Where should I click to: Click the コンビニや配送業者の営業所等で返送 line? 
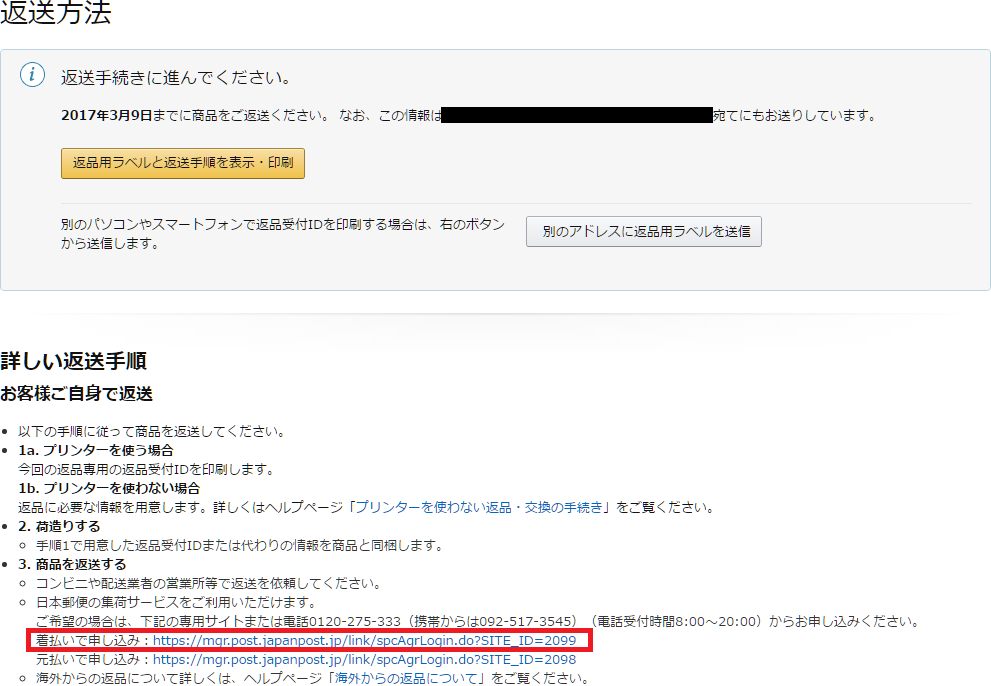(209, 583)
